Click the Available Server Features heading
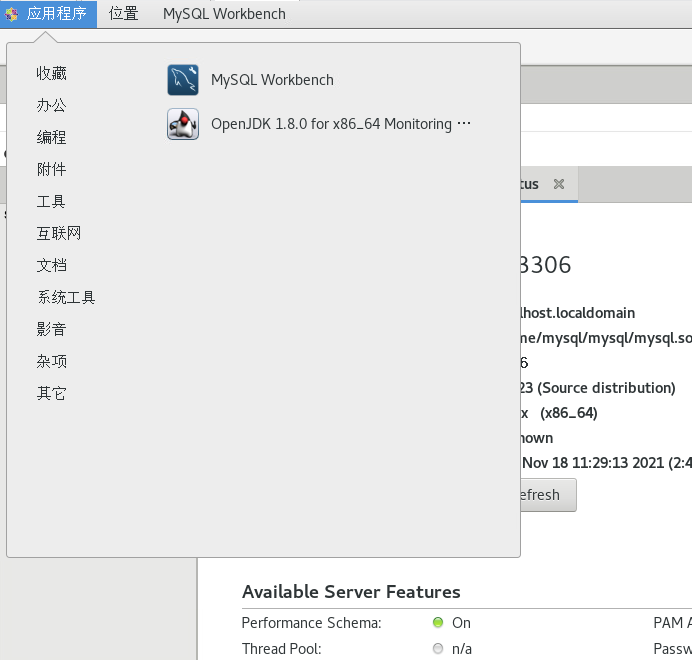The image size is (692, 660). [351, 592]
